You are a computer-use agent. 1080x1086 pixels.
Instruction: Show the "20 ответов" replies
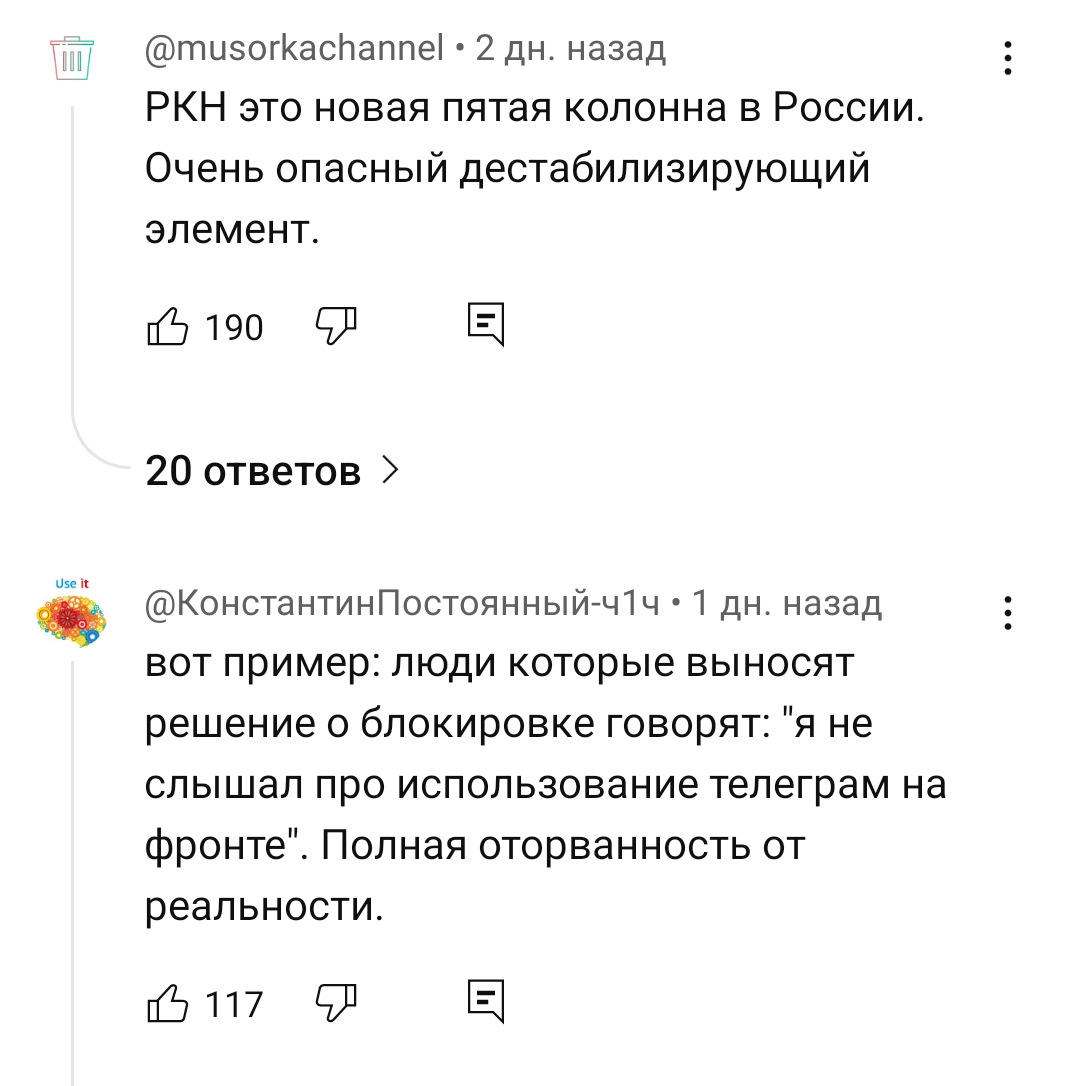(x=253, y=470)
